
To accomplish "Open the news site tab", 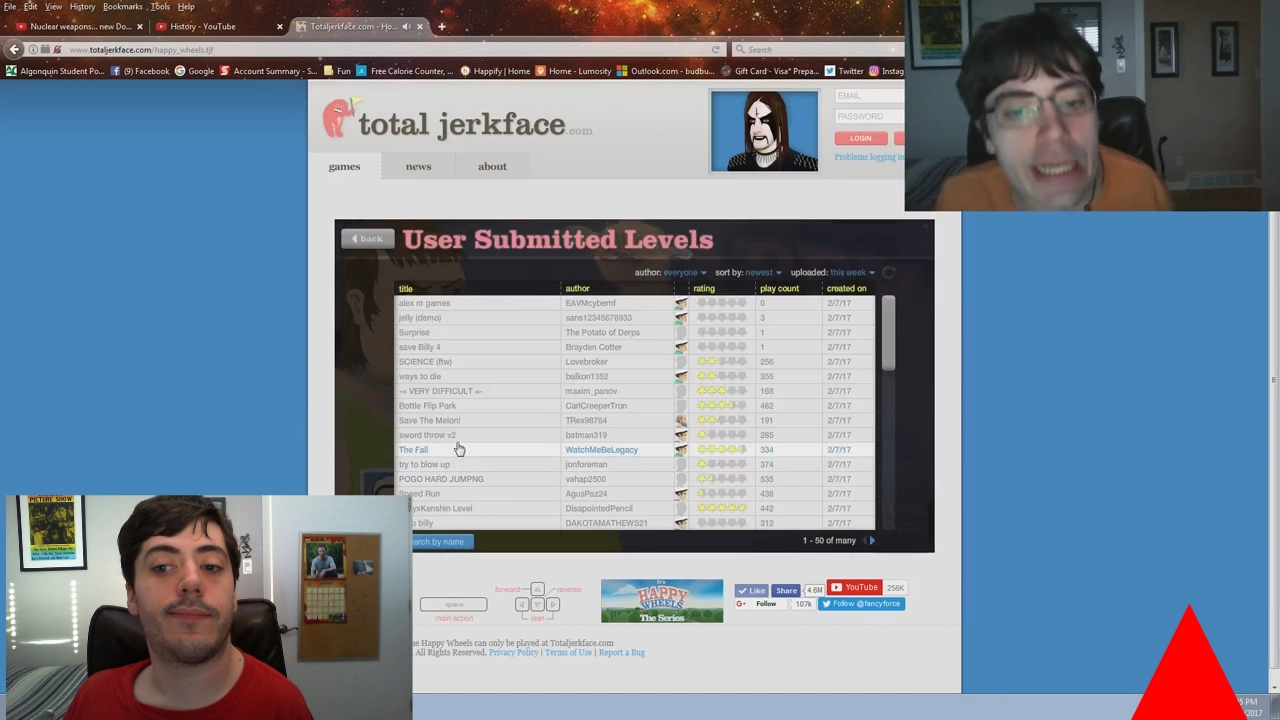I will coord(418,166).
